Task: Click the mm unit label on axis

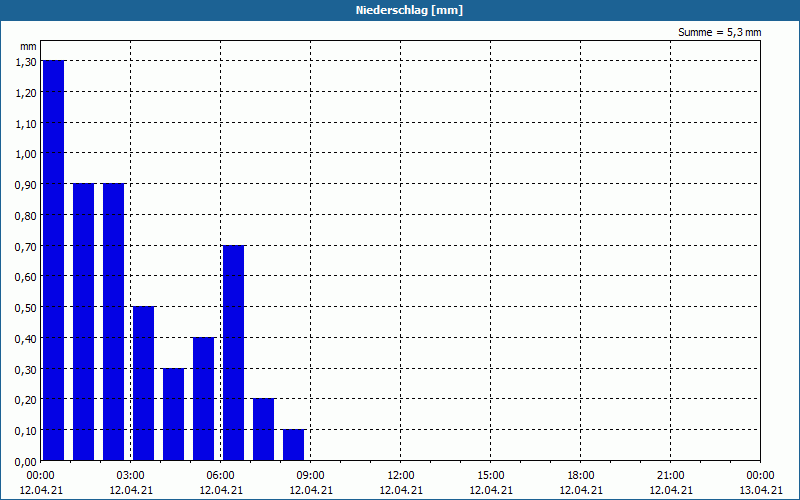Action: 29,46
